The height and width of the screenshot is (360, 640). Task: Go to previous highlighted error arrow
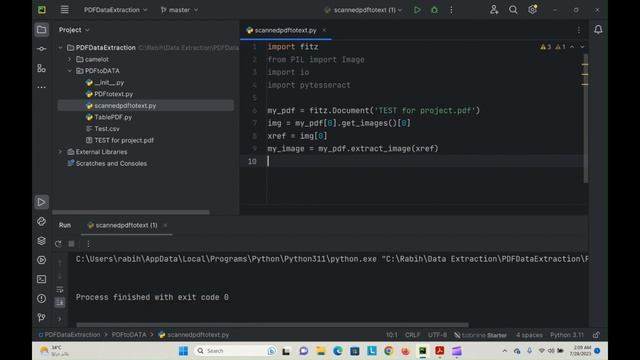click(572, 47)
